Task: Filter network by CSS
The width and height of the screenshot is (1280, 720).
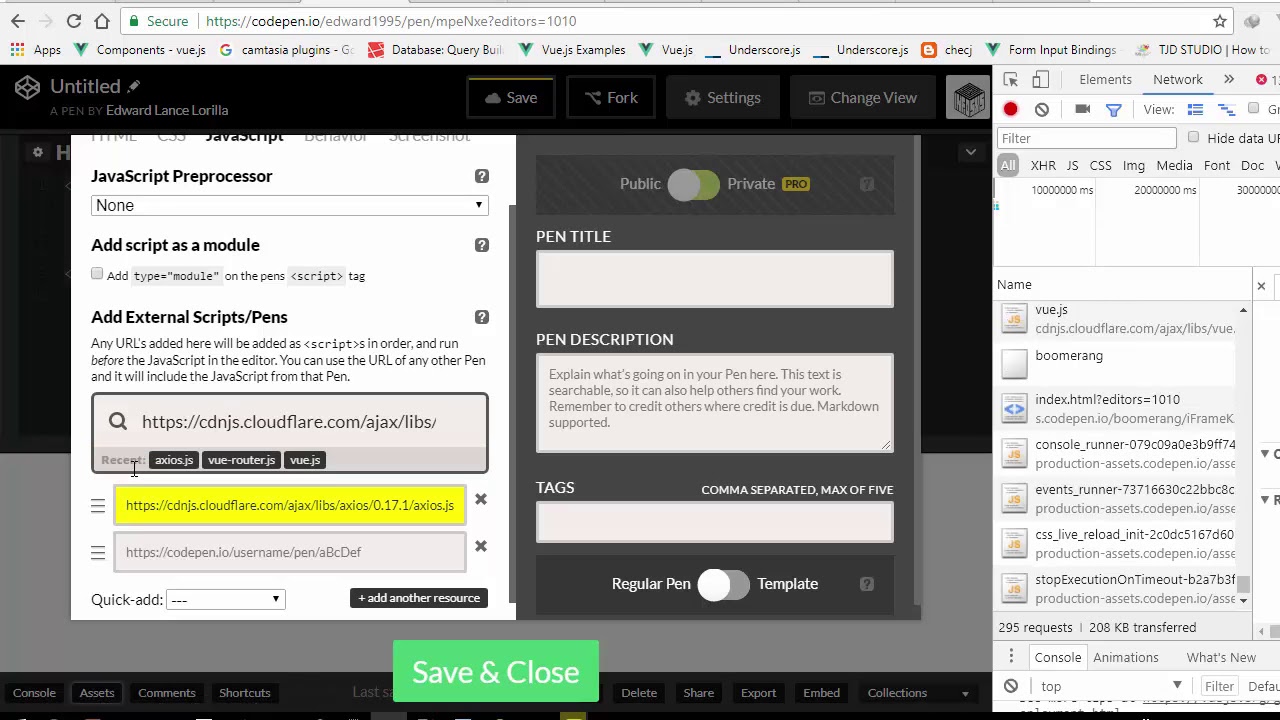Action: click(x=1100, y=166)
